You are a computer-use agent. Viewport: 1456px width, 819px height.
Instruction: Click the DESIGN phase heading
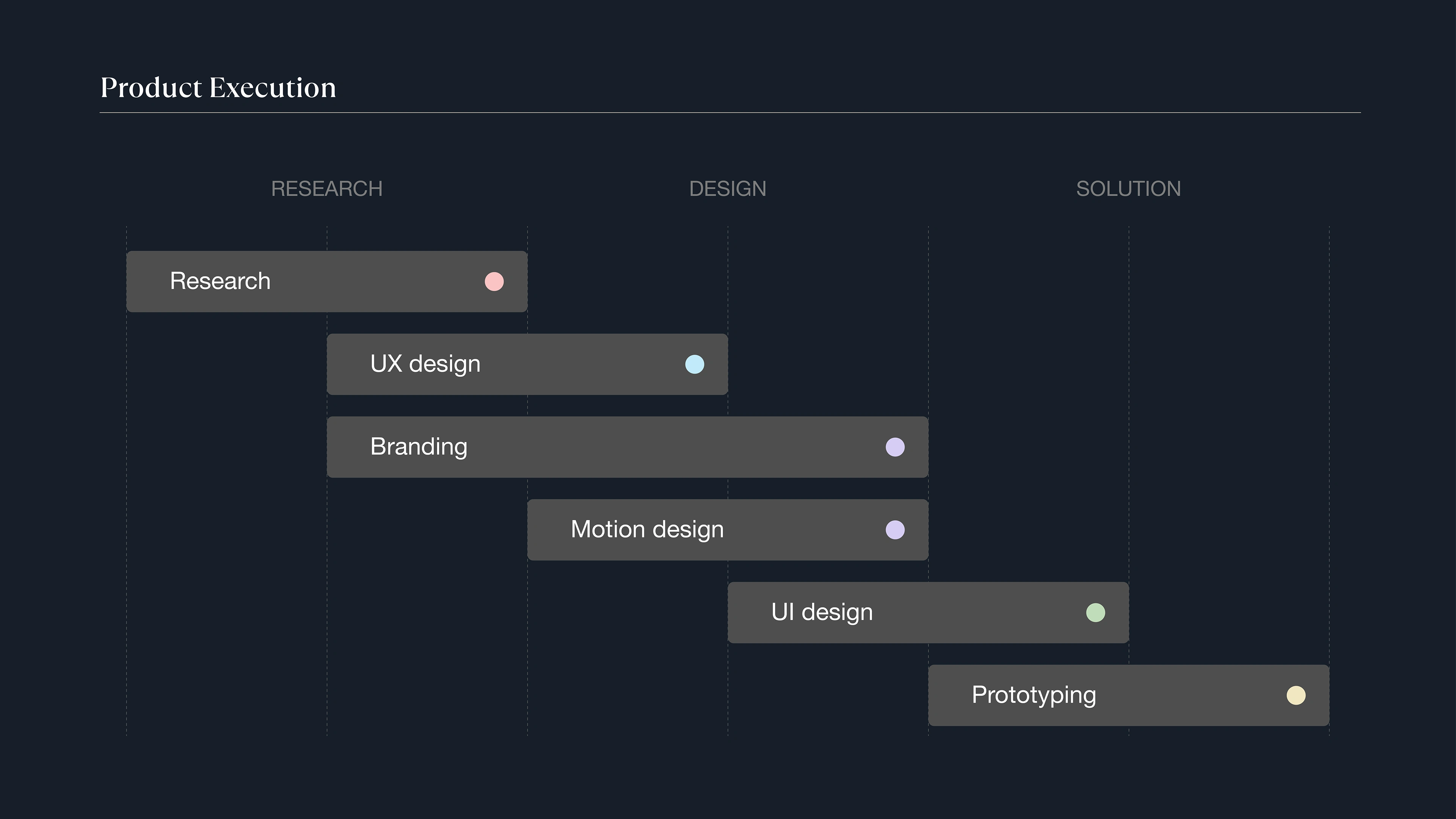point(728,189)
